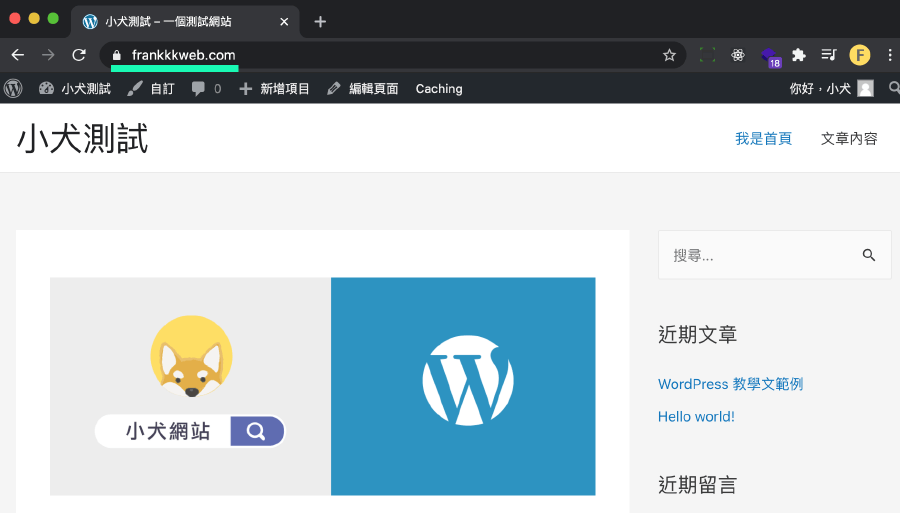Click the macOS yellow minimize window button

[x=34, y=18]
